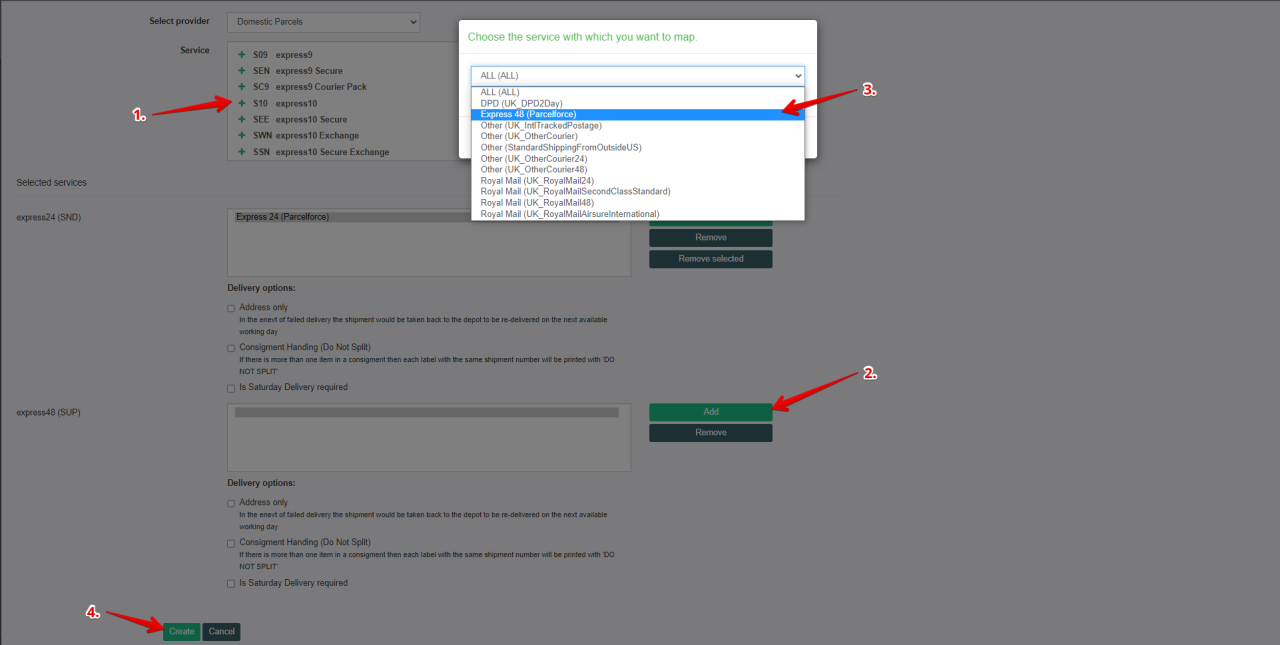Click plus icon beside SC9 express9 Courier Pack
This screenshot has height=645, width=1280.
240,86
